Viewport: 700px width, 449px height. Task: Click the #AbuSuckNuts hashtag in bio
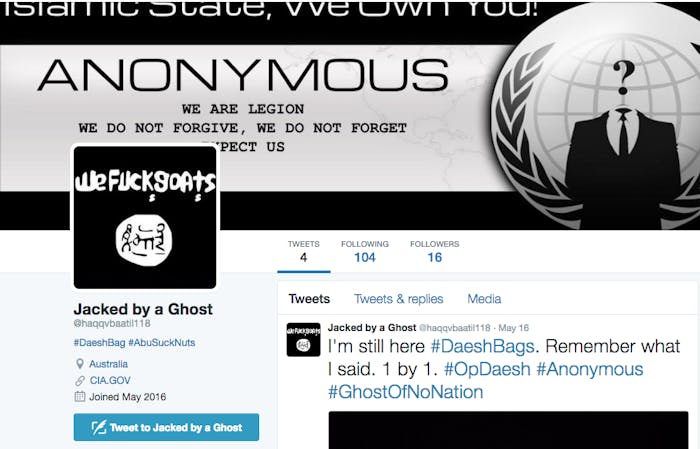(x=162, y=342)
